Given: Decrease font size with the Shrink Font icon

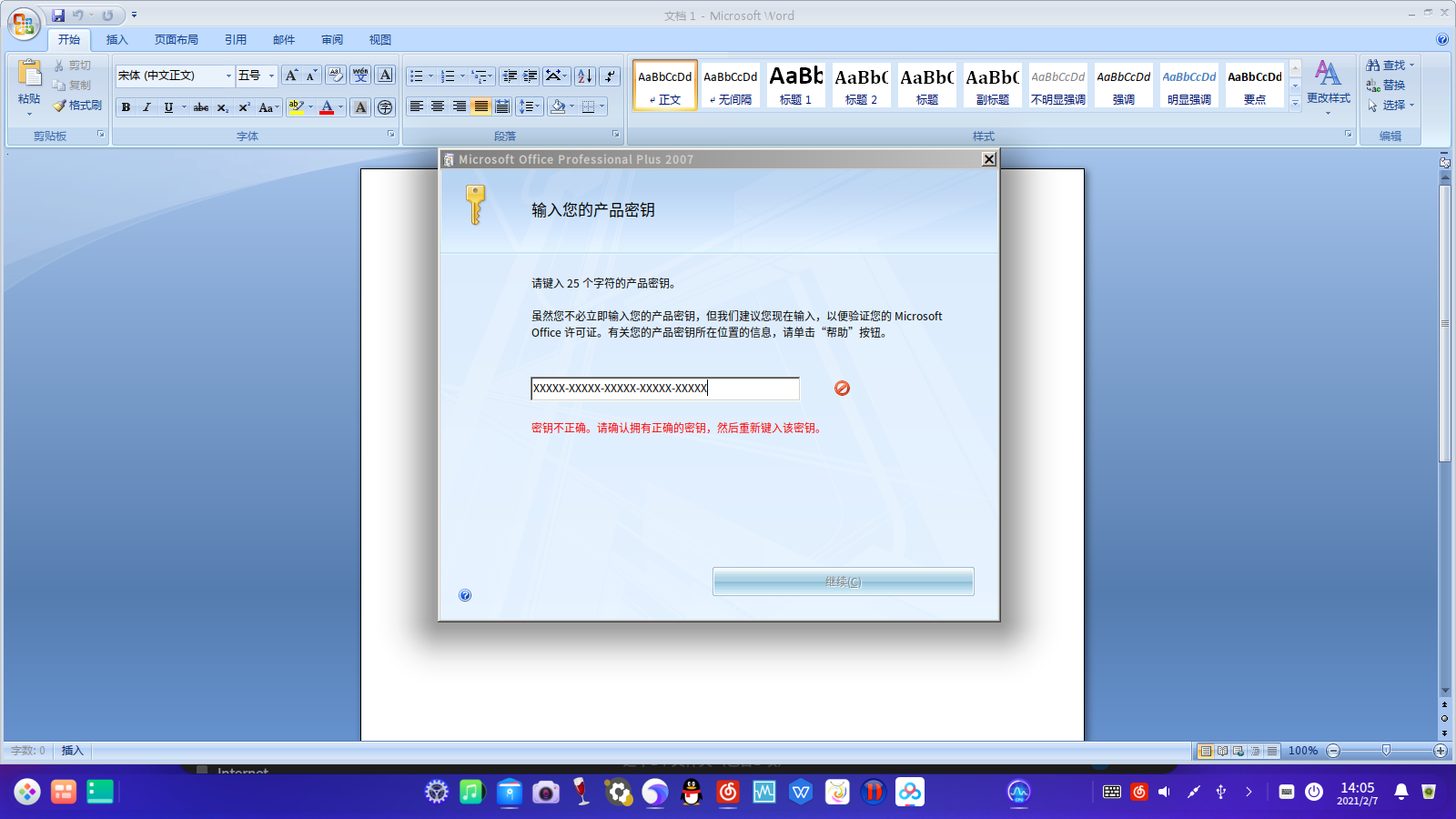Looking at the screenshot, I should point(311,76).
